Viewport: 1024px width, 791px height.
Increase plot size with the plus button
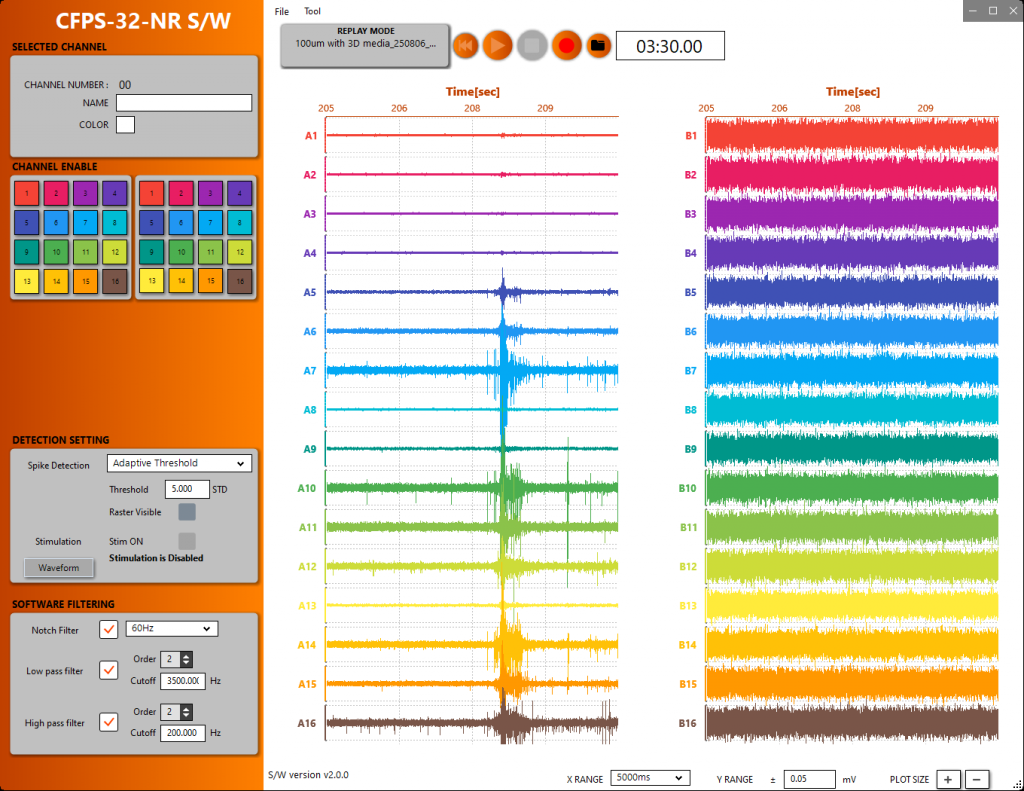(x=948, y=779)
